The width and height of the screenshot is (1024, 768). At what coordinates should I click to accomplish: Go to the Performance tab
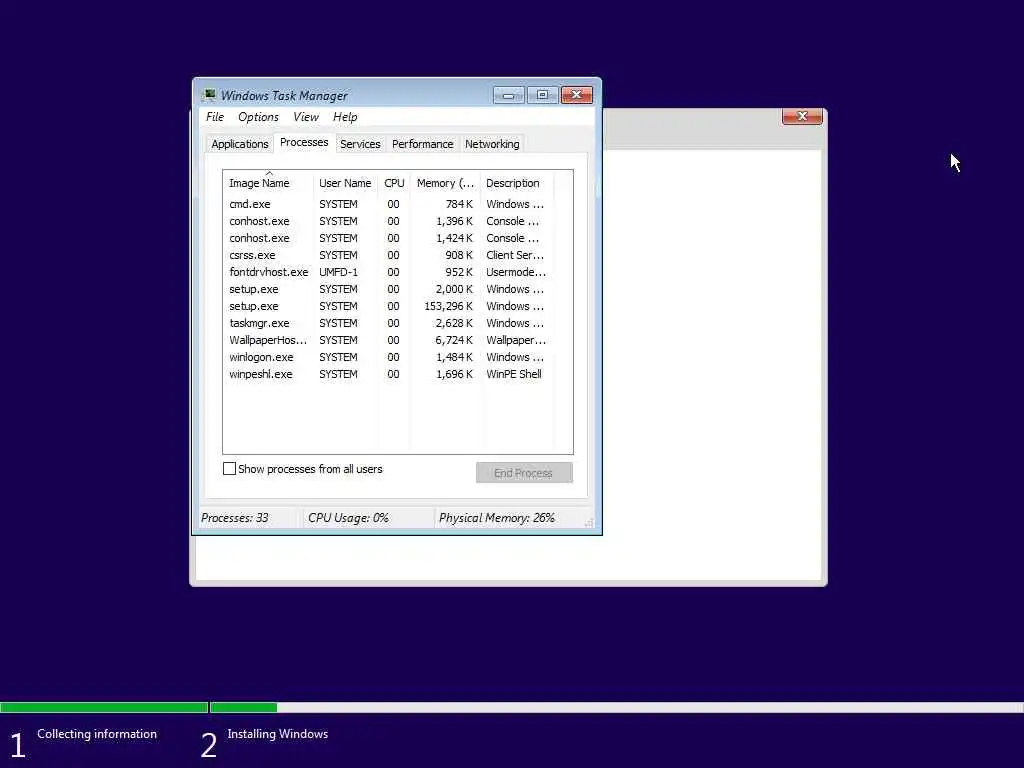click(423, 144)
